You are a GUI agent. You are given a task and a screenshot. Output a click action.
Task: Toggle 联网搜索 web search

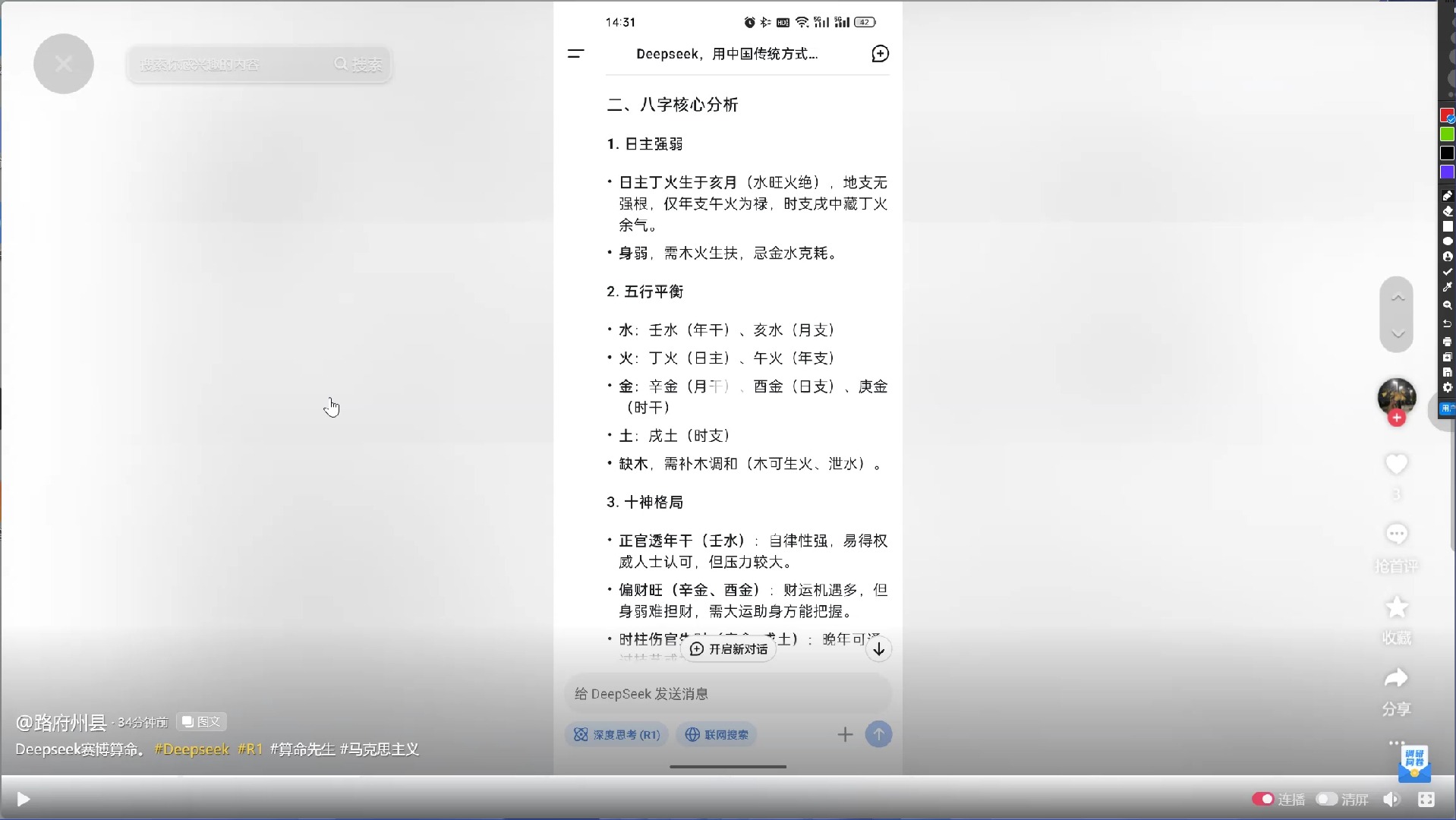(717, 735)
